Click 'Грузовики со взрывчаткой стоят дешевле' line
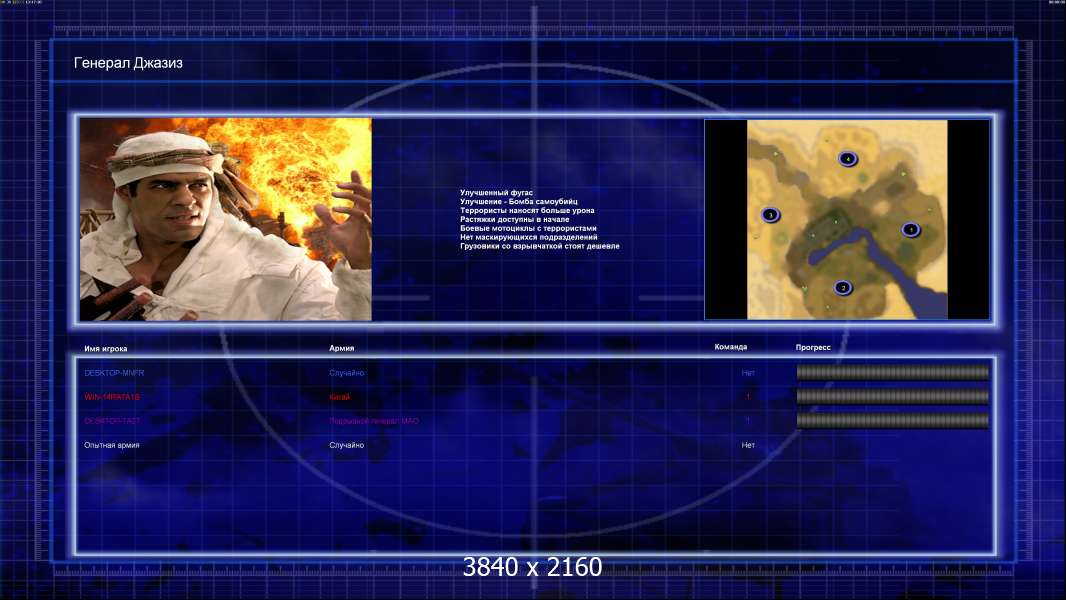 540,246
